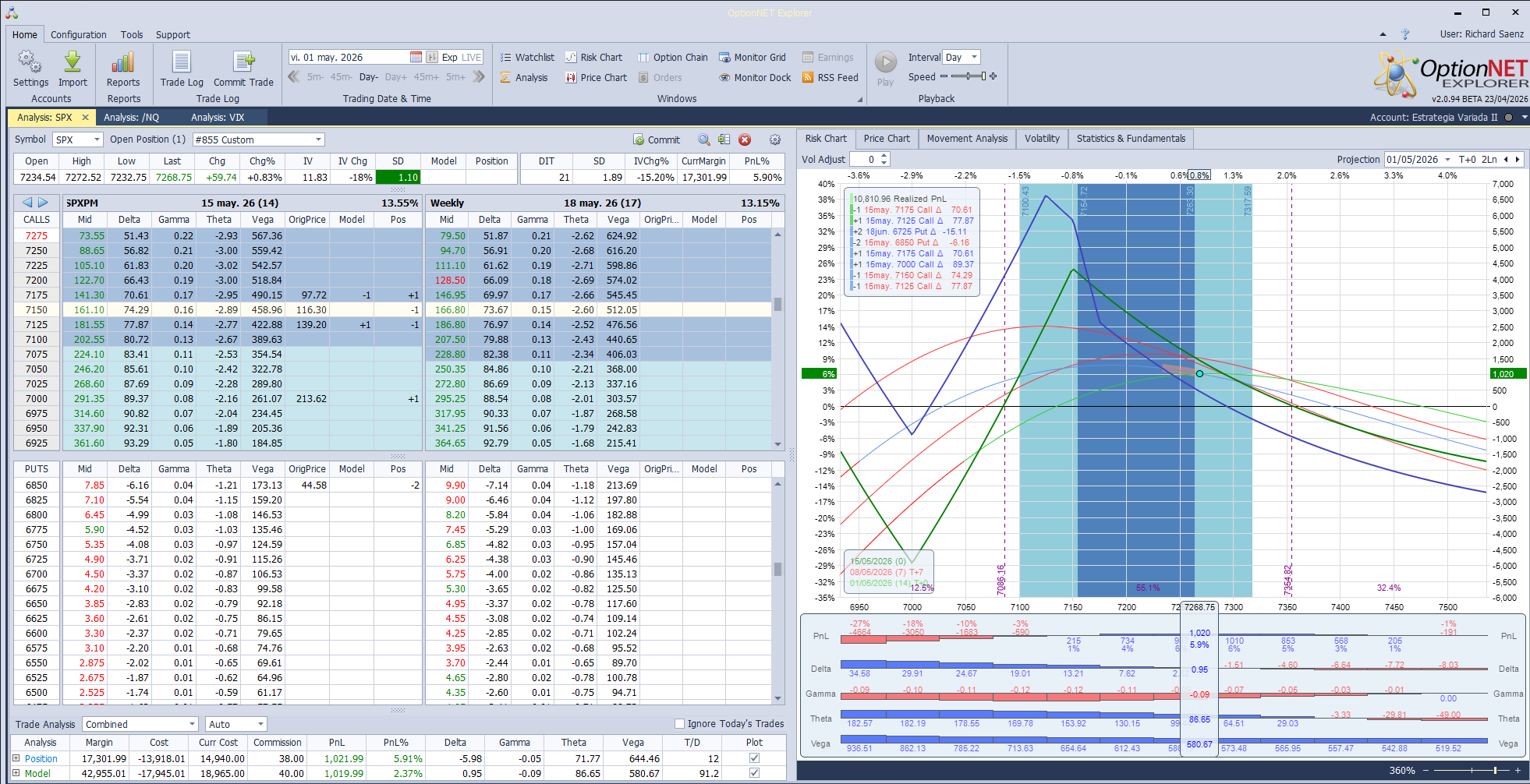Toggle the Exp expiration mode button
This screenshot has width=1530, height=784.
(x=449, y=57)
